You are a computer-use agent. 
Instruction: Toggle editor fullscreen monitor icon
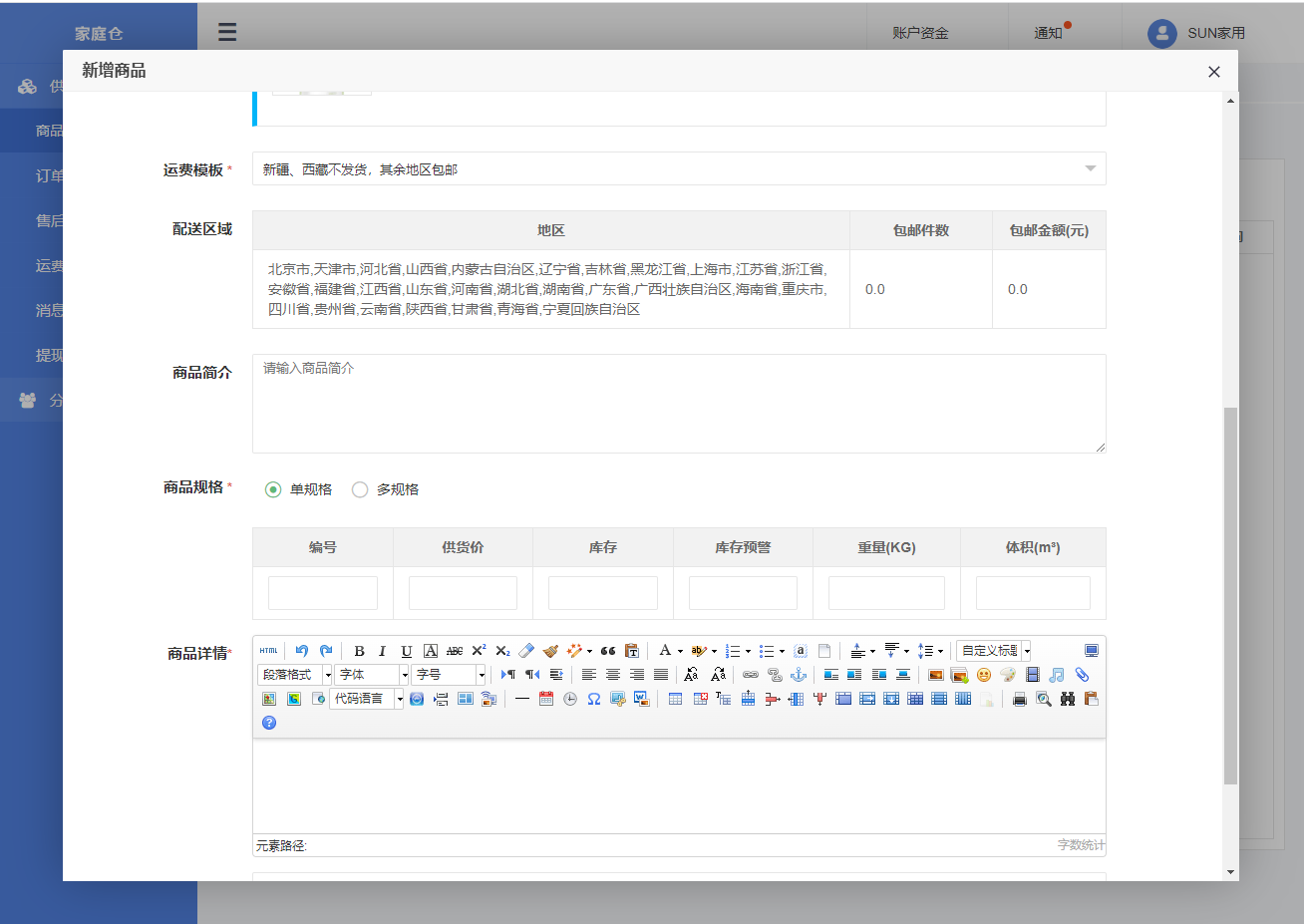coord(1092,651)
